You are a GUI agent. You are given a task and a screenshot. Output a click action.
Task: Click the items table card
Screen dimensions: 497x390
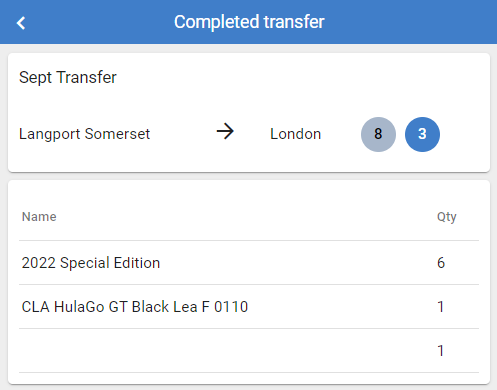point(249,282)
